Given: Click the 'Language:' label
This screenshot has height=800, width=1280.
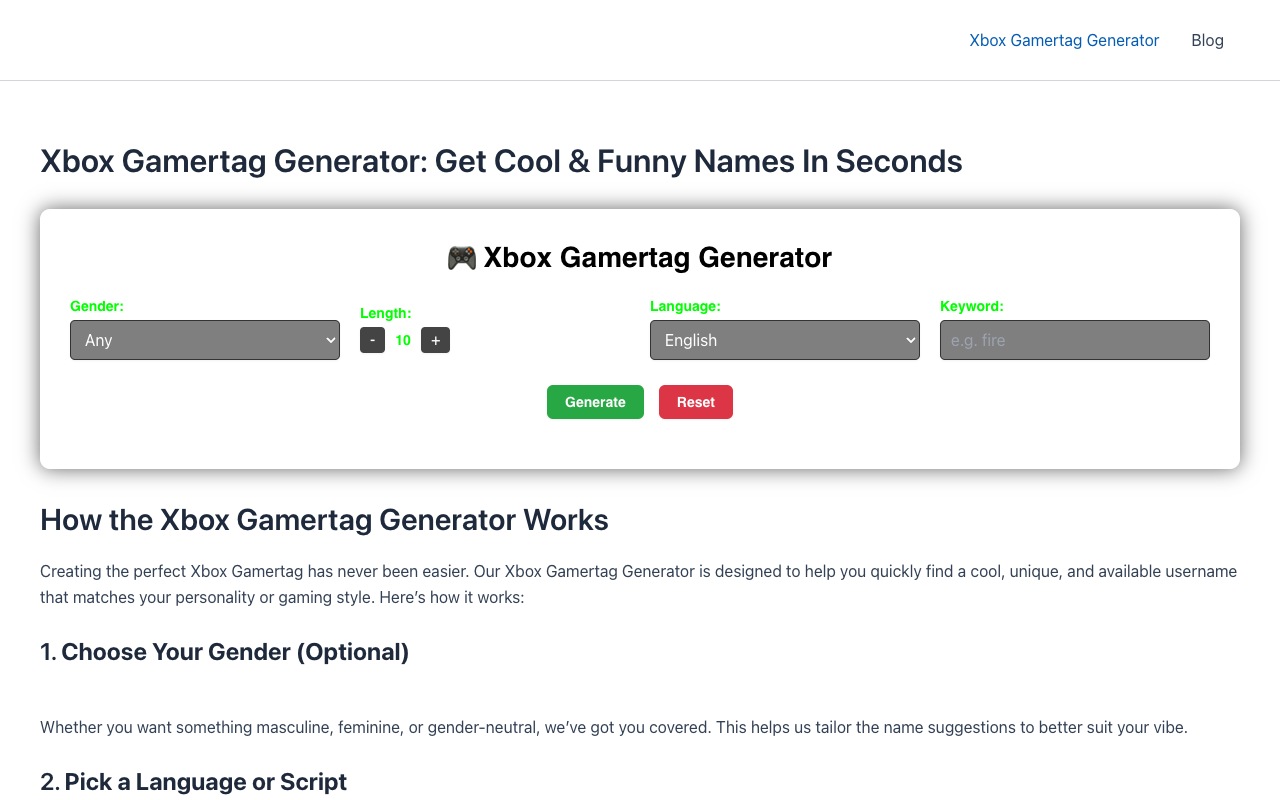Looking at the screenshot, I should tap(685, 306).
